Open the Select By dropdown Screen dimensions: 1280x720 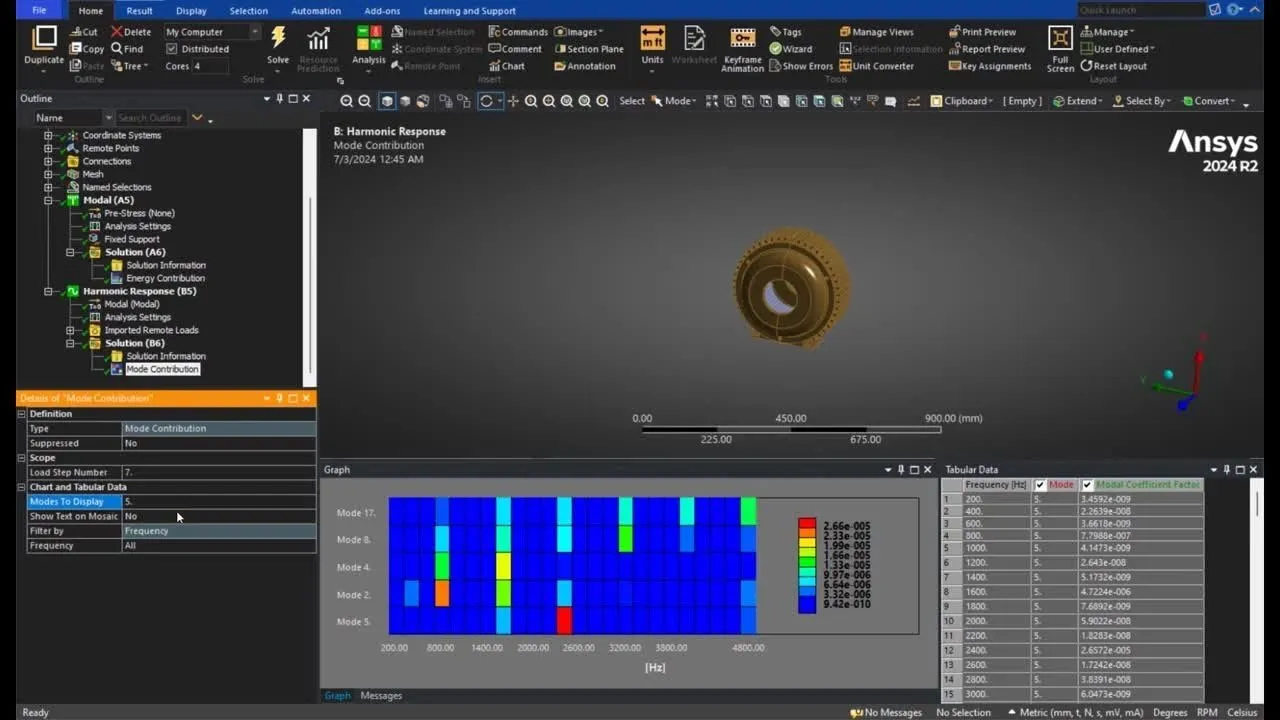[1142, 101]
